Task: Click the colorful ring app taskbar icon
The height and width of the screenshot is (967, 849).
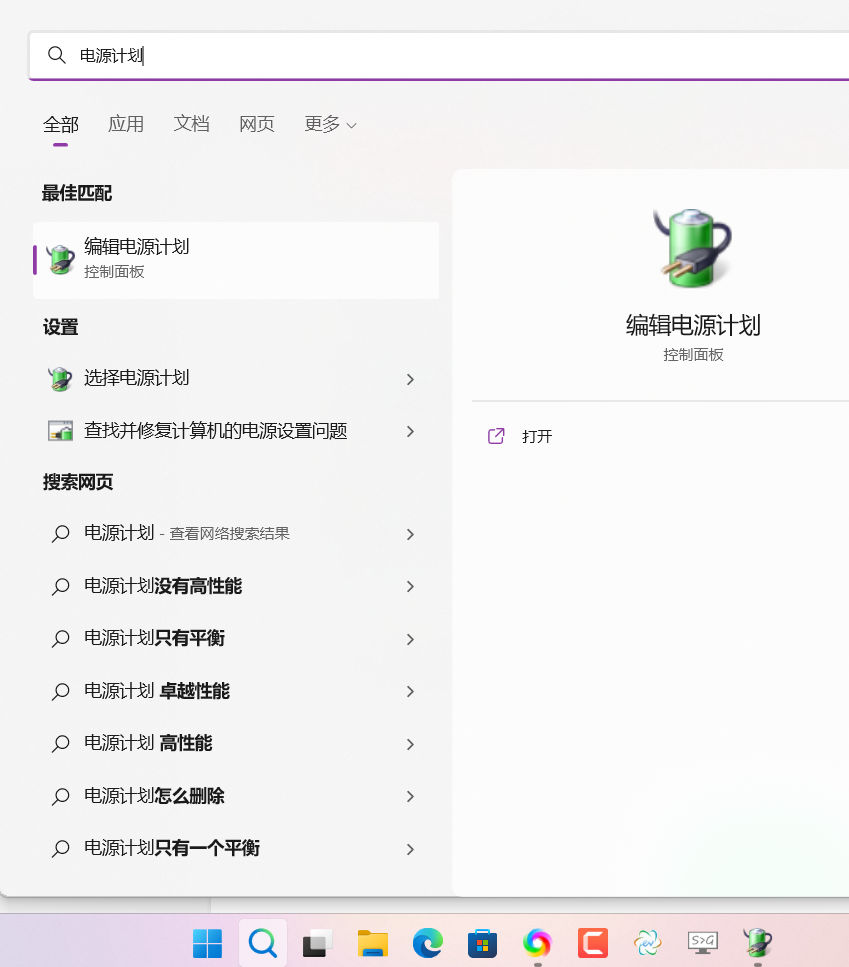Action: 538,942
